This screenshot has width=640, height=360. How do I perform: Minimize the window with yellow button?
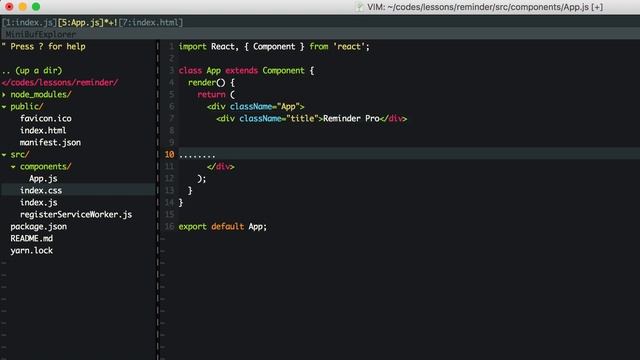coord(22,7)
